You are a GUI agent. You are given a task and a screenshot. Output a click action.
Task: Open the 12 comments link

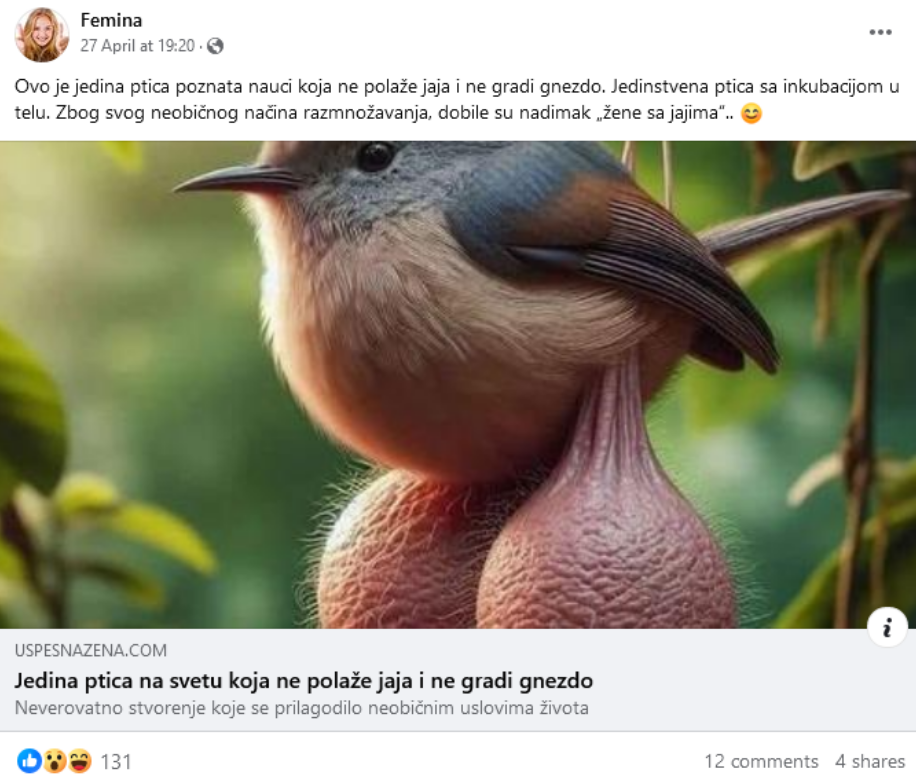point(761,761)
